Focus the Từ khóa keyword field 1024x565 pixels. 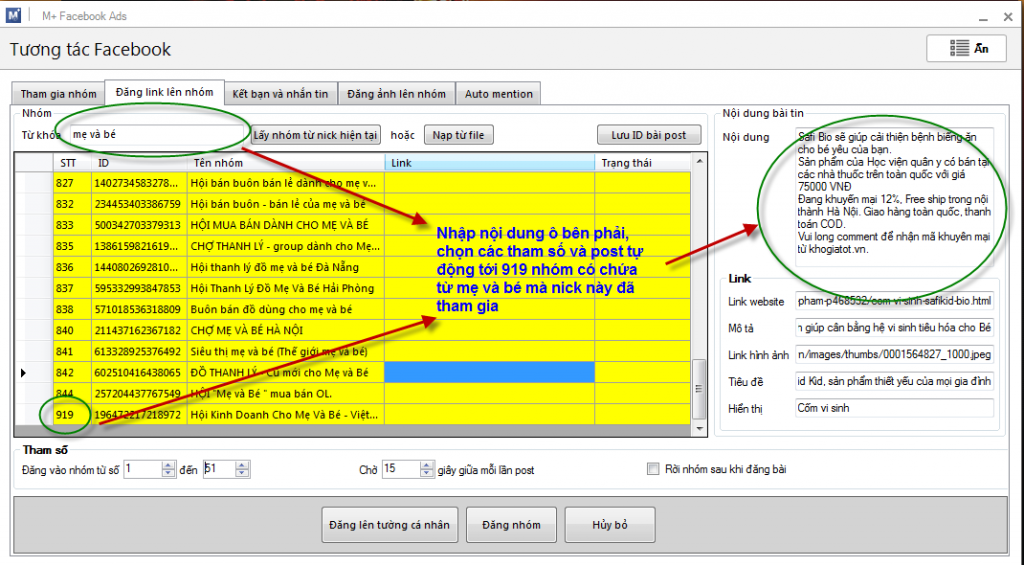pyautogui.click(x=157, y=135)
